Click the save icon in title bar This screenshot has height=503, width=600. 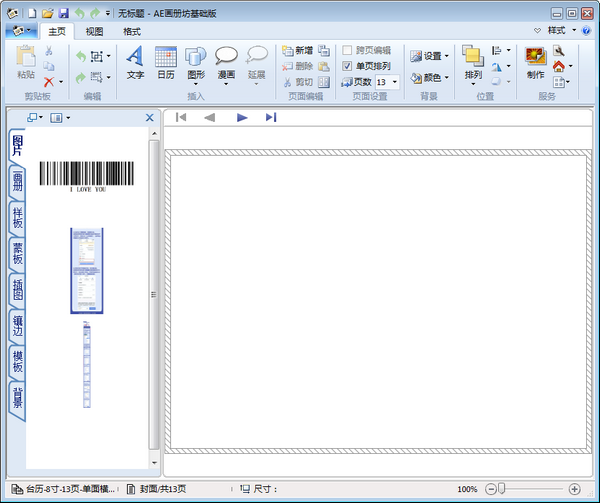[x=63, y=13]
